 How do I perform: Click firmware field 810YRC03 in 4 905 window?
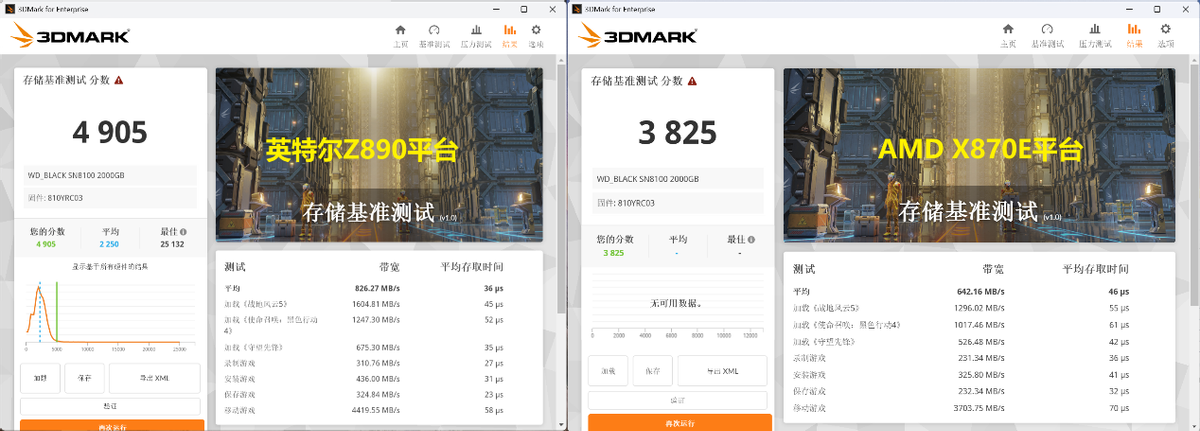coord(110,197)
